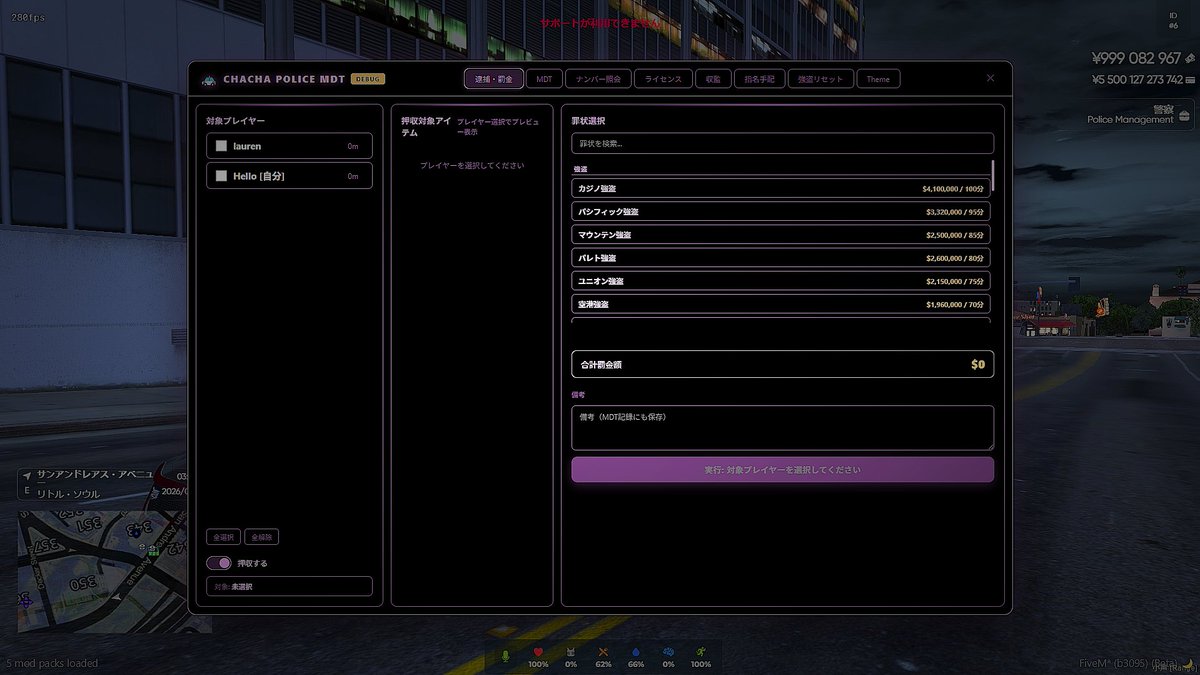1200x675 pixels.
Task: Open the Theme tab
Action: 878,79
